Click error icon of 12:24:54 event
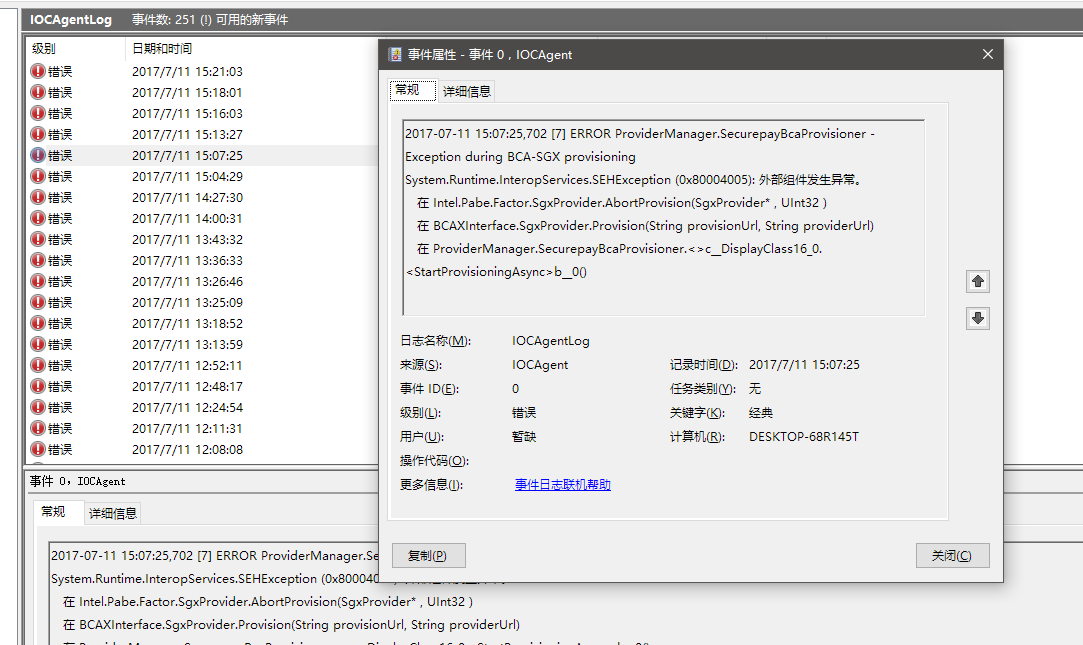 38,407
